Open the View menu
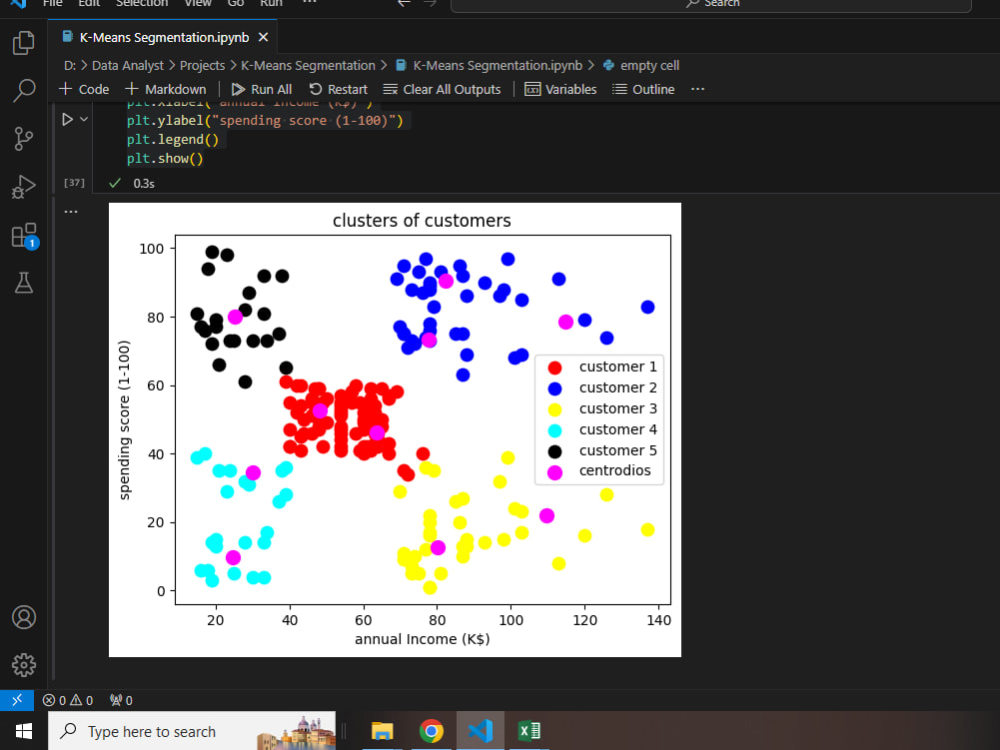This screenshot has width=1000, height=750. click(x=198, y=3)
